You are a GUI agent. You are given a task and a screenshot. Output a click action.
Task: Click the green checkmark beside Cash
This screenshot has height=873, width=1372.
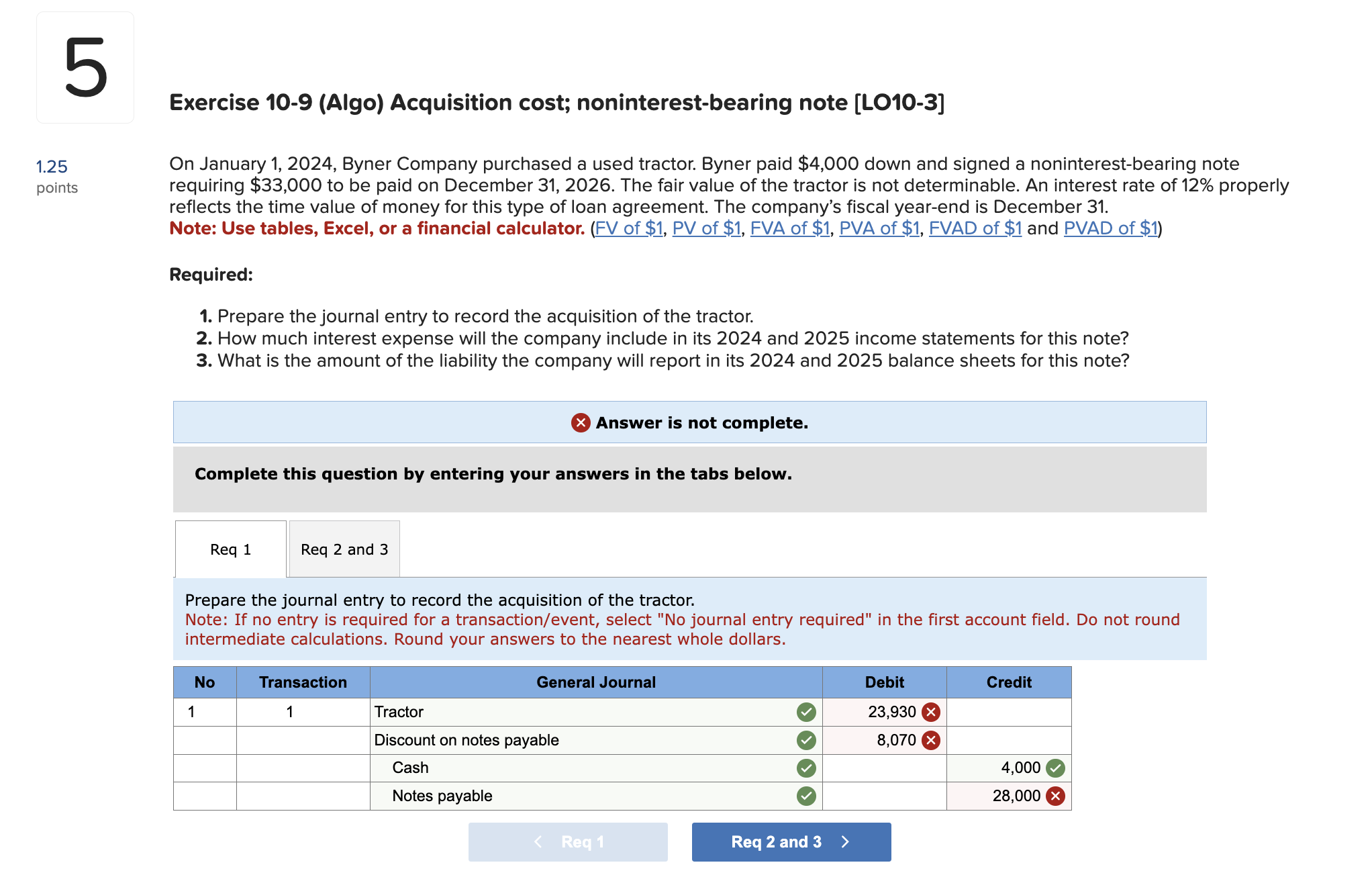[805, 768]
